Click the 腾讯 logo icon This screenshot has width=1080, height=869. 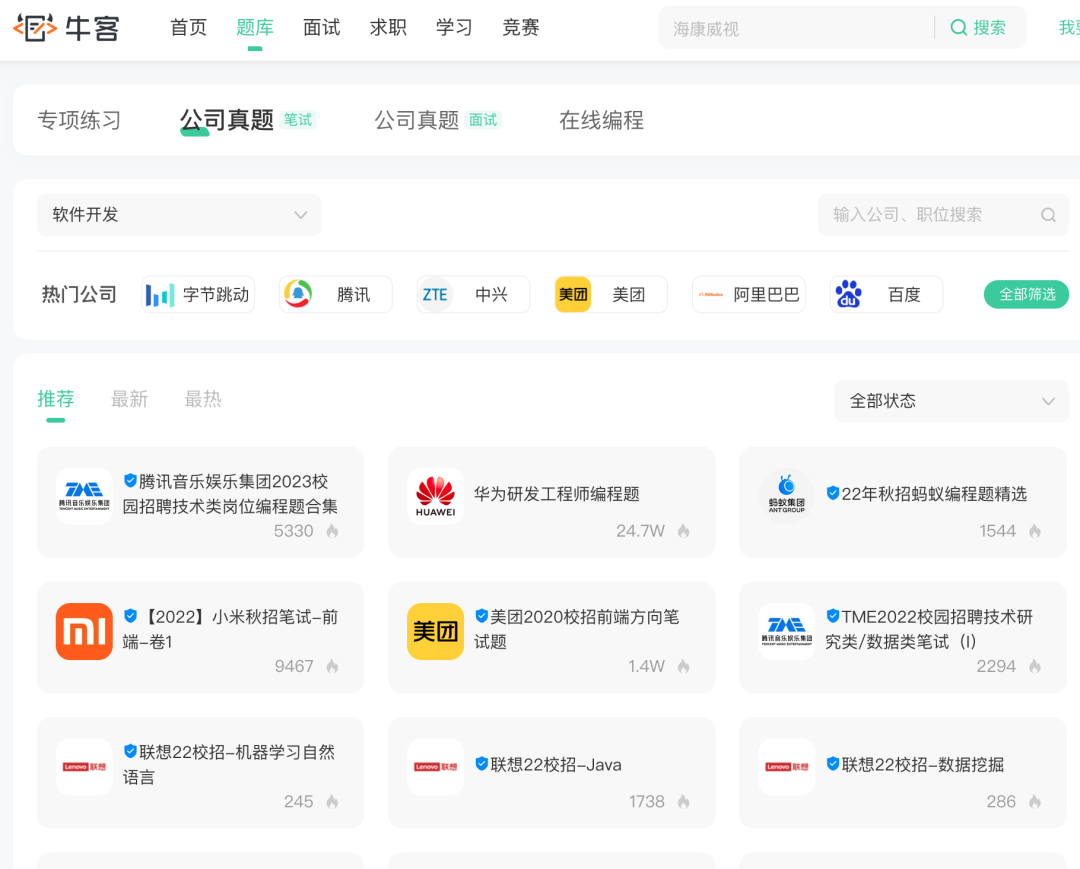pos(298,294)
